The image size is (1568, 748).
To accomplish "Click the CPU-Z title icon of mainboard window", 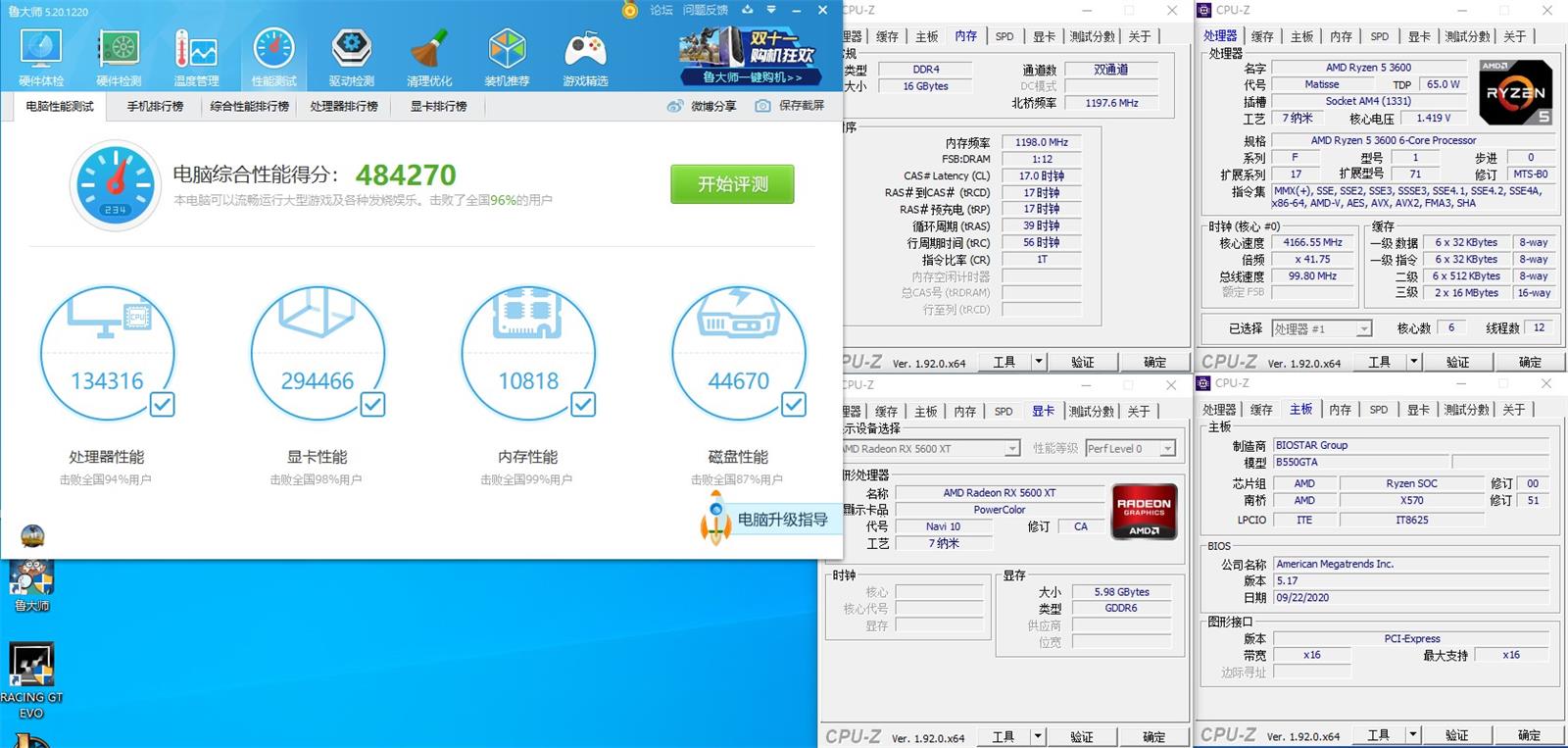I will [1204, 383].
